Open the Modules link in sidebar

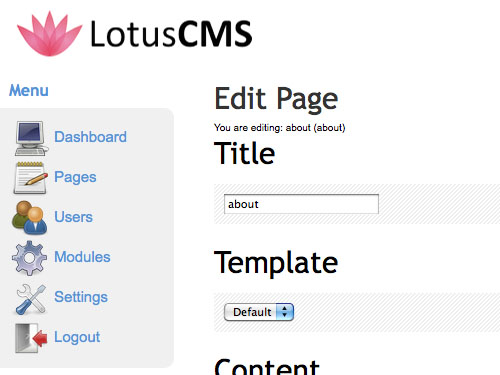[82, 257]
